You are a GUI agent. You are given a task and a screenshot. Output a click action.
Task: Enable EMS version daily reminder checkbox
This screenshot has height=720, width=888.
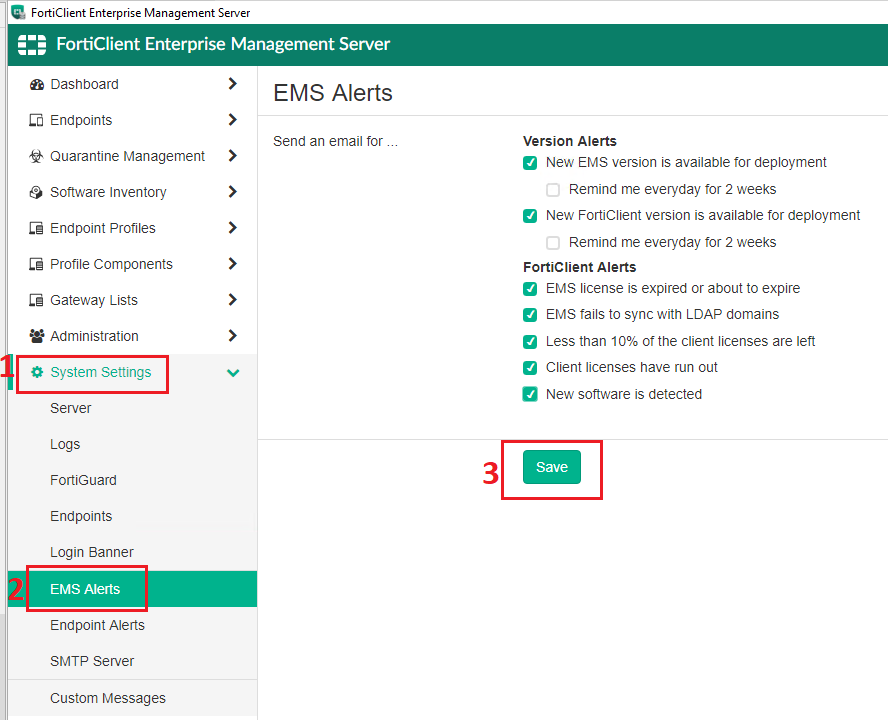point(553,190)
